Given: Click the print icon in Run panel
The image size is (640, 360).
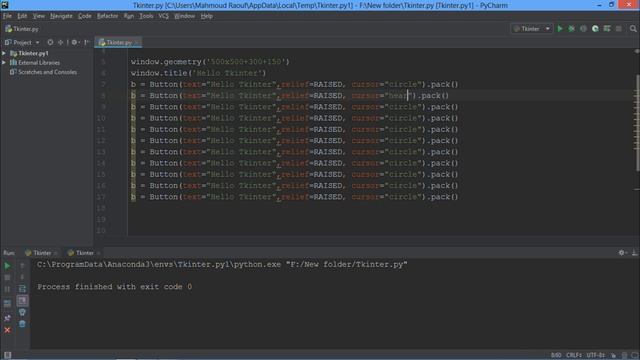Looking at the screenshot, I should pos(22,312).
